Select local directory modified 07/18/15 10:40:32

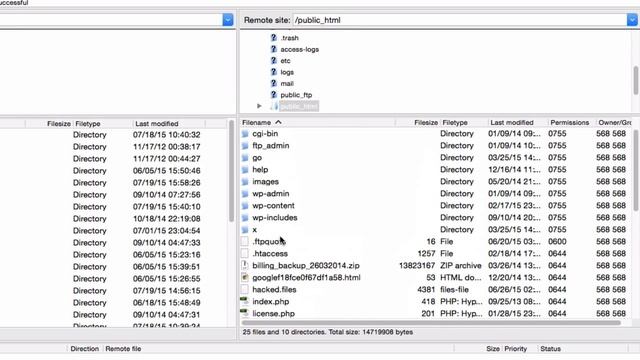(113, 135)
